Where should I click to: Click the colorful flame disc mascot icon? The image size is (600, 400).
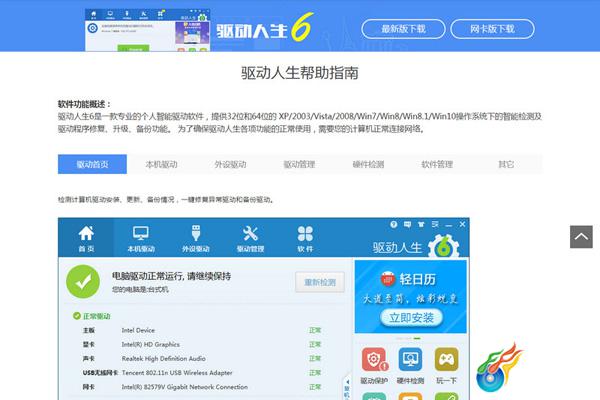pos(499,367)
